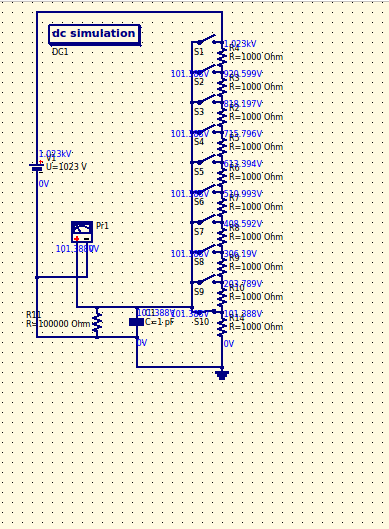Select switch S5
The height and width of the screenshot is (529, 389).
click(206, 160)
